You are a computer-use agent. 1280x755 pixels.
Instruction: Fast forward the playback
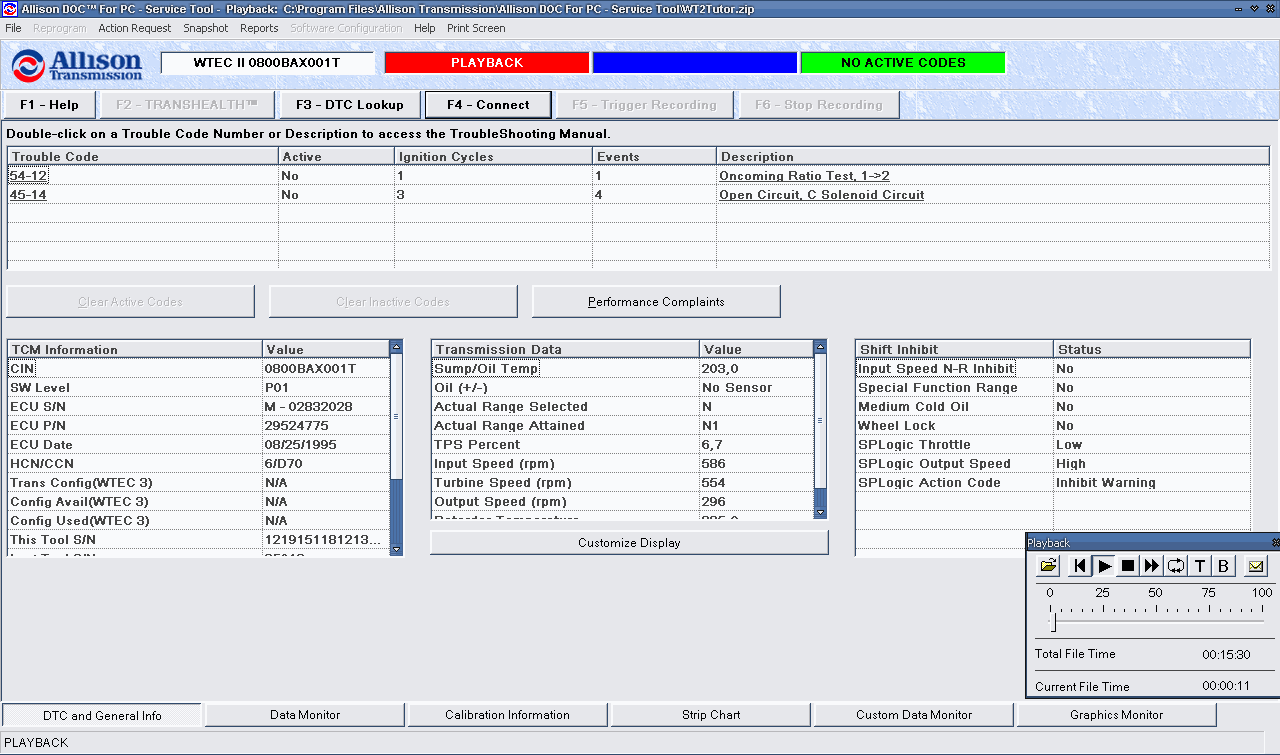(1152, 566)
